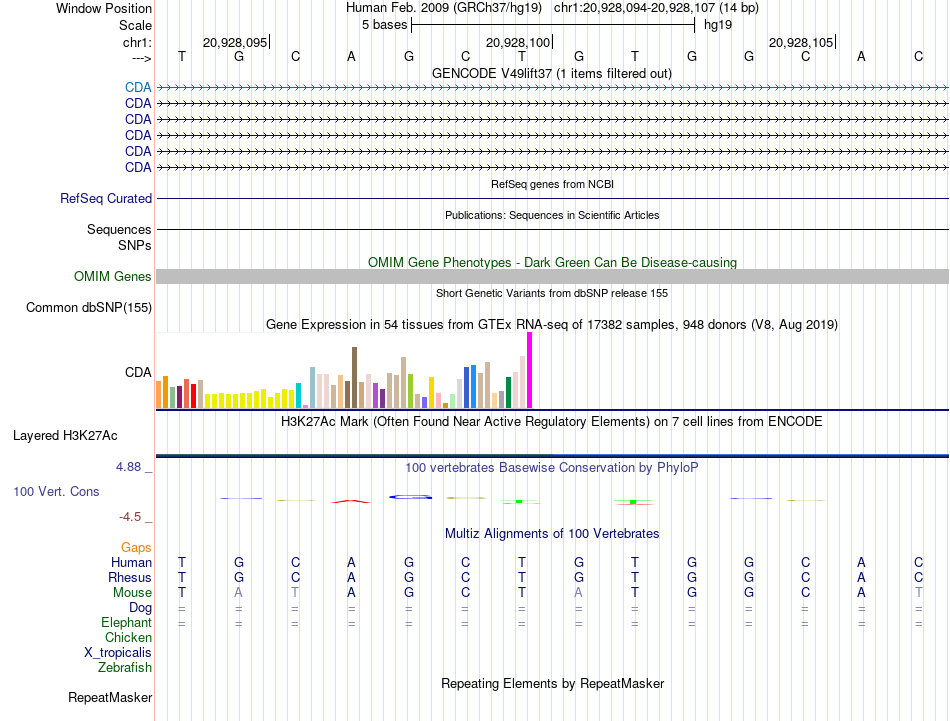
Task: Select the Rhesus alignment row label
Action: [130, 577]
